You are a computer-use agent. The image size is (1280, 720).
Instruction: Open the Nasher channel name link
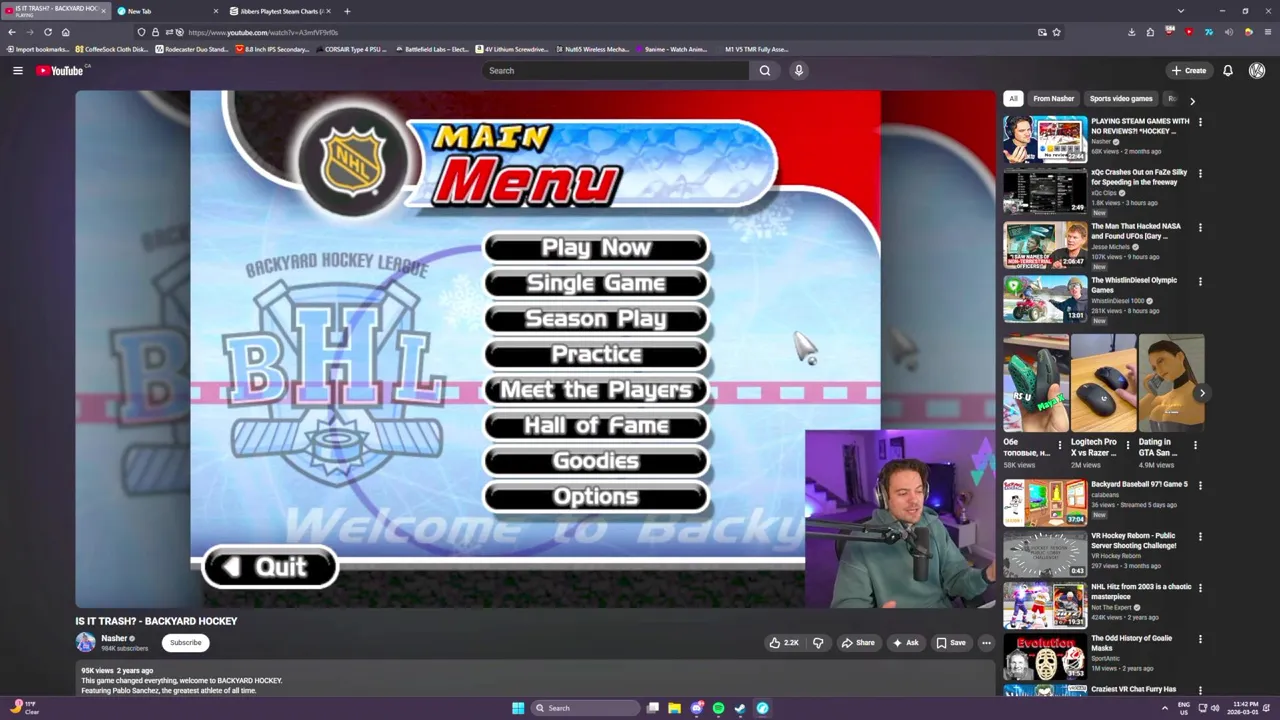click(x=114, y=638)
